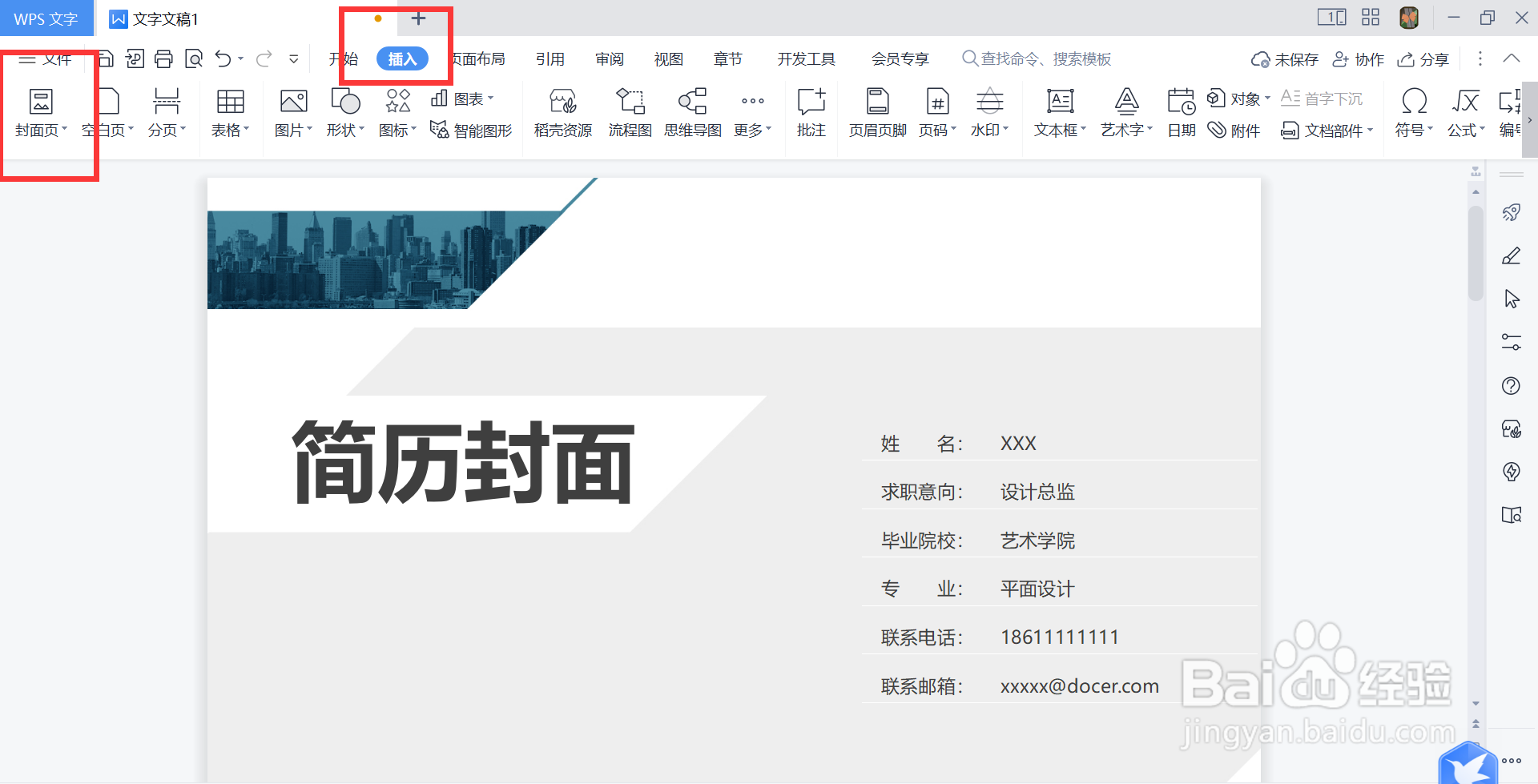
Task: Insert a 文本框 text box
Action: [x=1060, y=113]
